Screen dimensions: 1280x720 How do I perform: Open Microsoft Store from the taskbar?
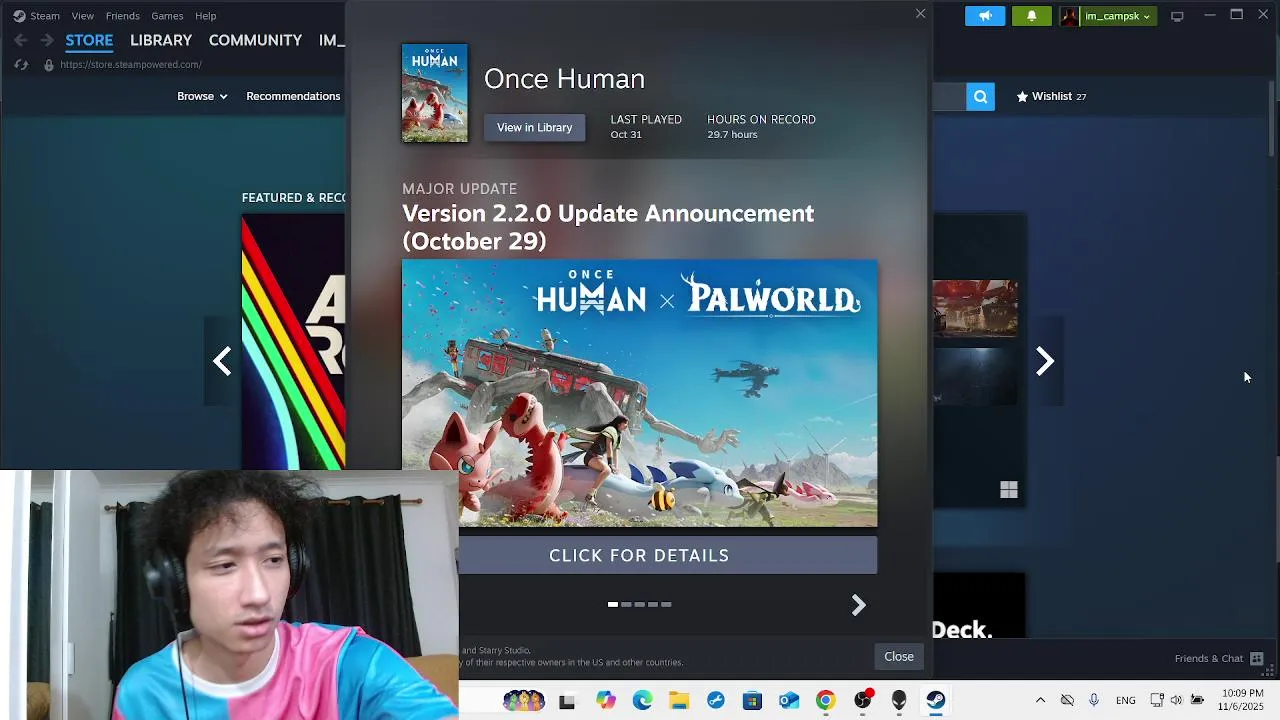[x=752, y=700]
